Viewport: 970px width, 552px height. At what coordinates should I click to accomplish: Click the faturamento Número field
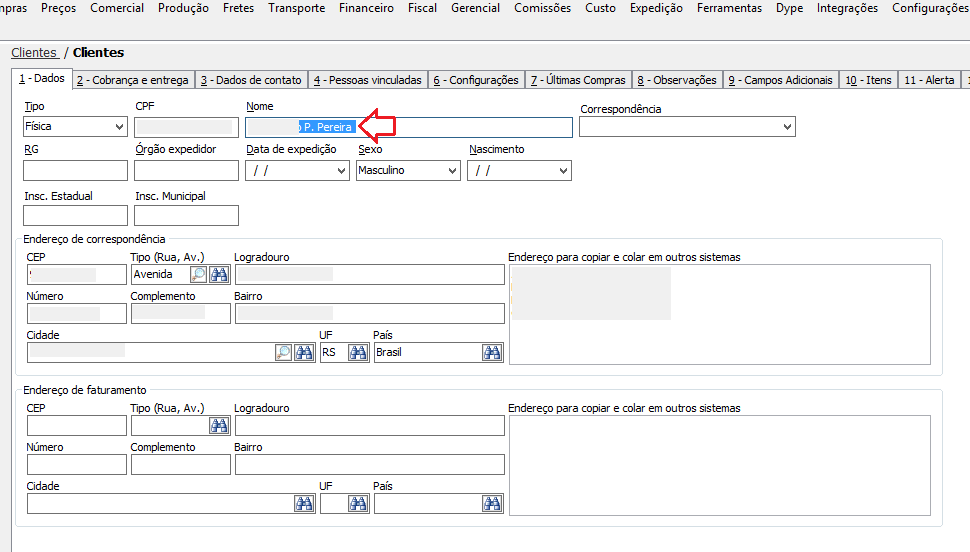pyautogui.click(x=77, y=465)
